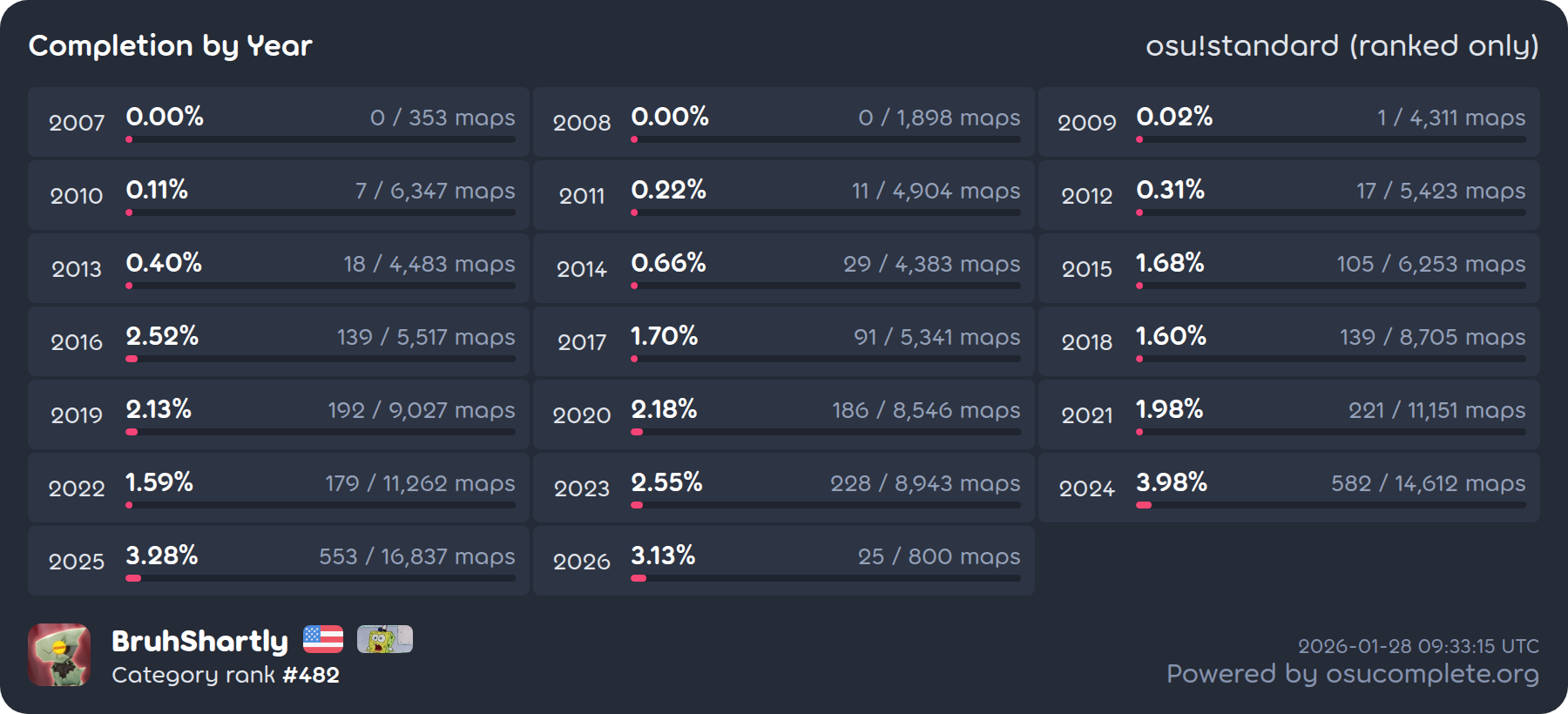
Task: Click the 2025 completion progress bar
Action: coord(320,578)
